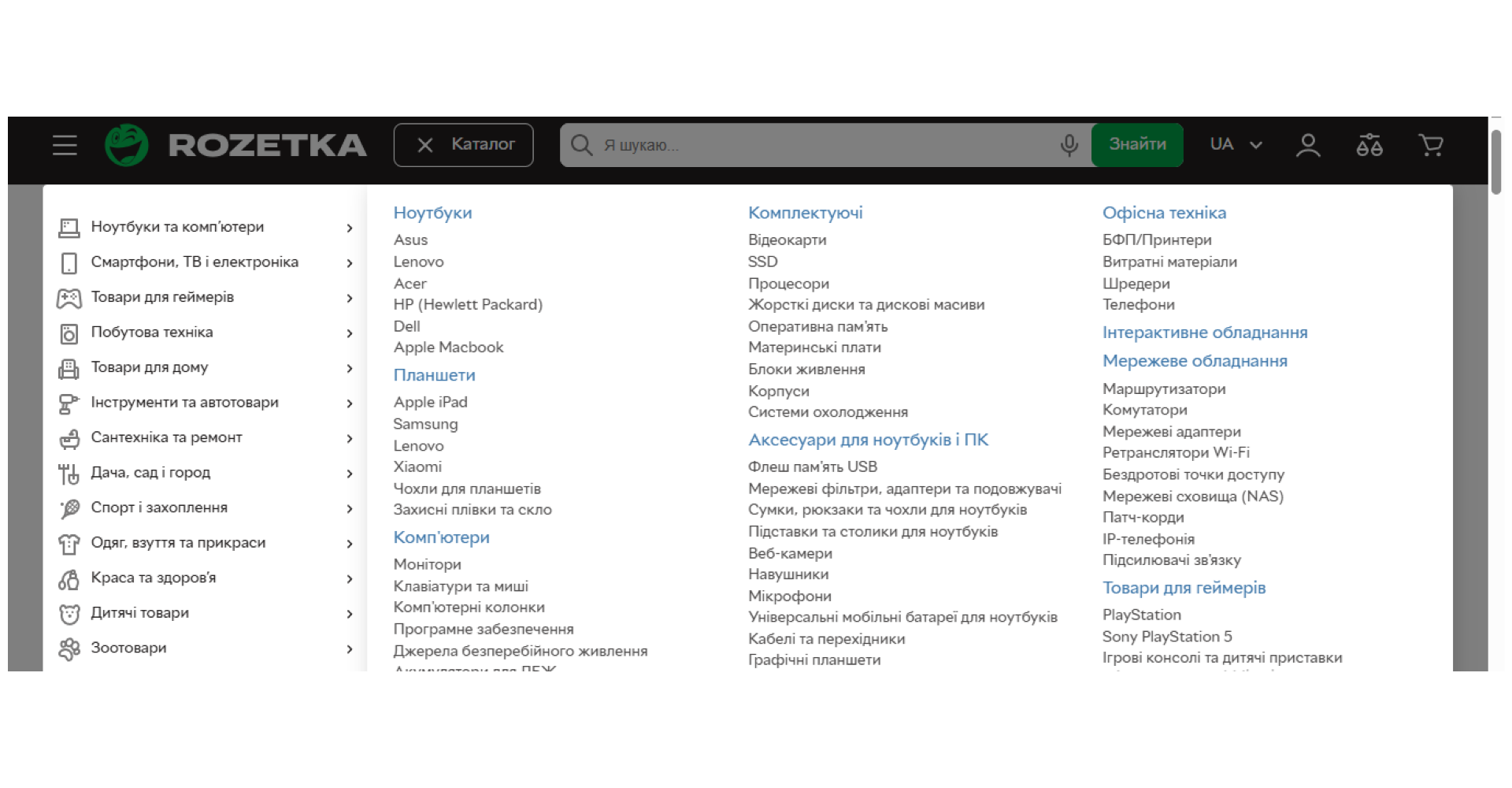This screenshot has width=1512, height=788.
Task: Click the ROZETKA wordmark
Action: pyautogui.click(x=268, y=145)
